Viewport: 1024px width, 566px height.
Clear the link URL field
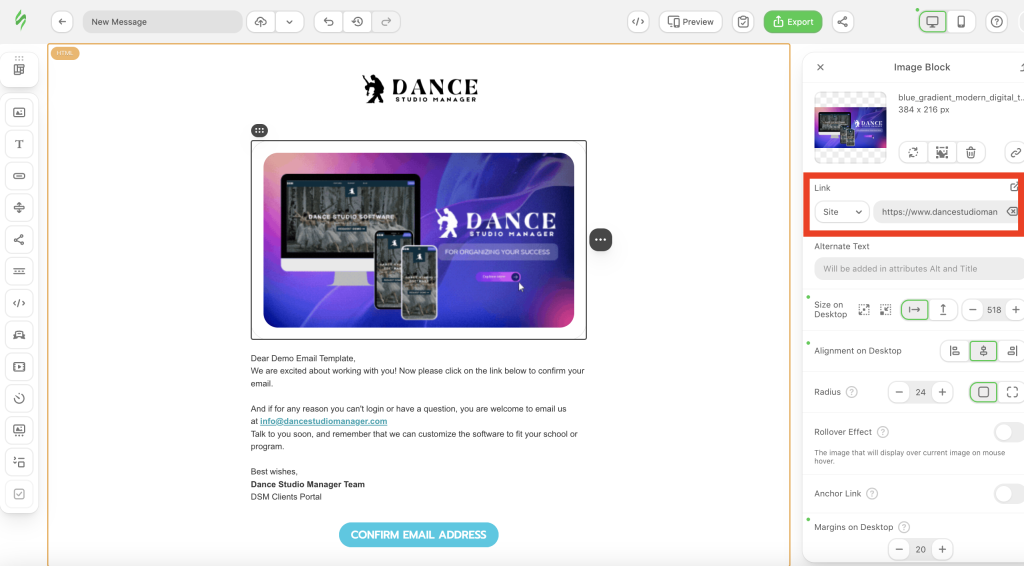pos(1012,212)
